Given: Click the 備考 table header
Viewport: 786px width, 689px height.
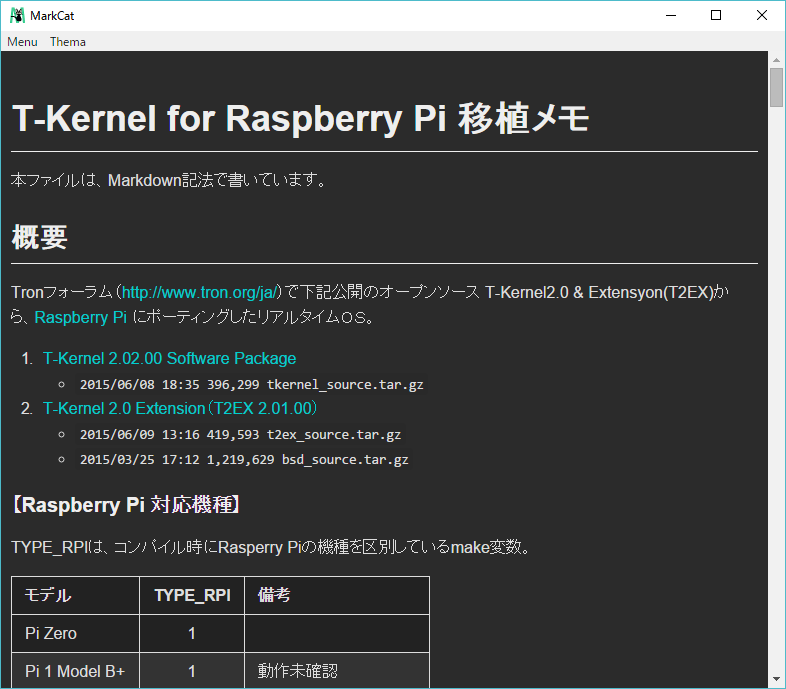Looking at the screenshot, I should (337, 595).
